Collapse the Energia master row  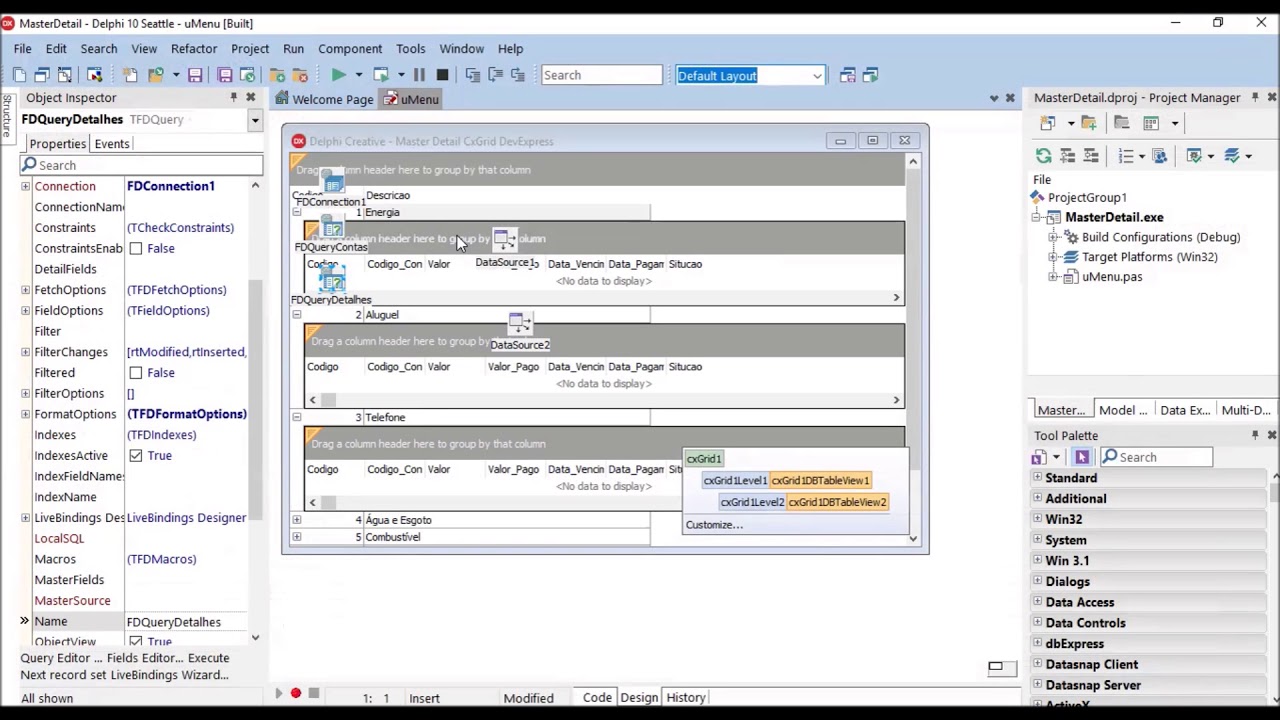[296, 212]
